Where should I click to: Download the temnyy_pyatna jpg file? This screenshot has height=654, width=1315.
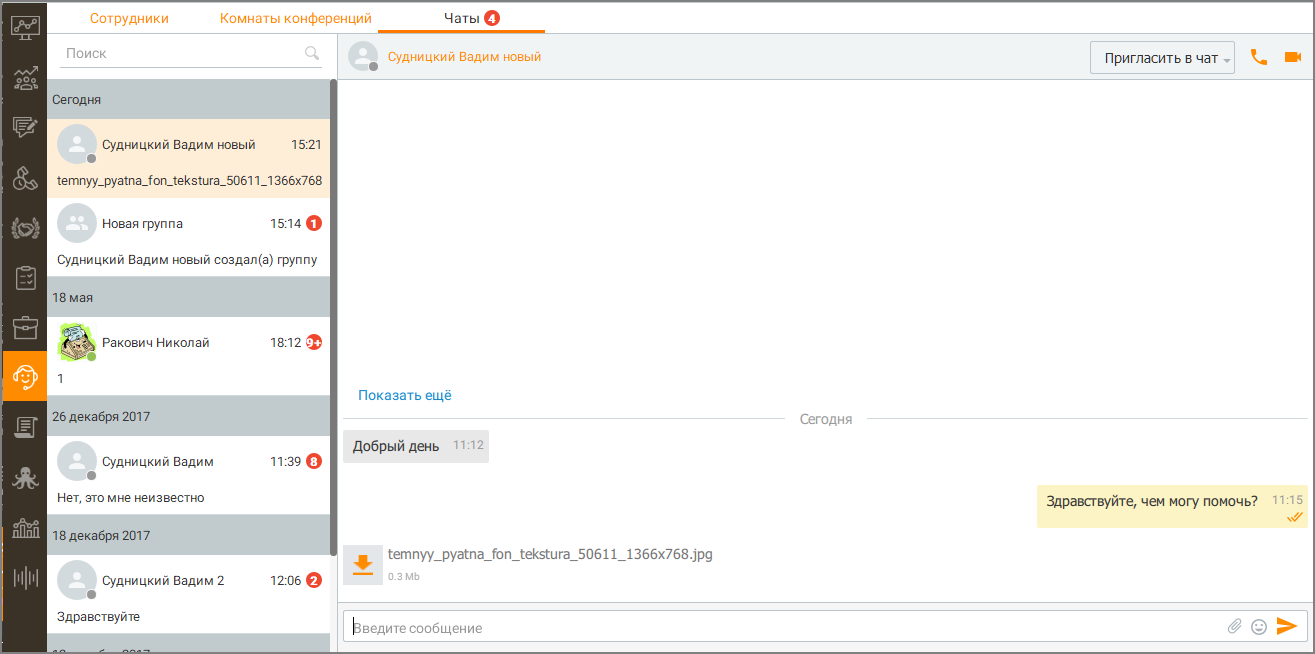(x=363, y=565)
